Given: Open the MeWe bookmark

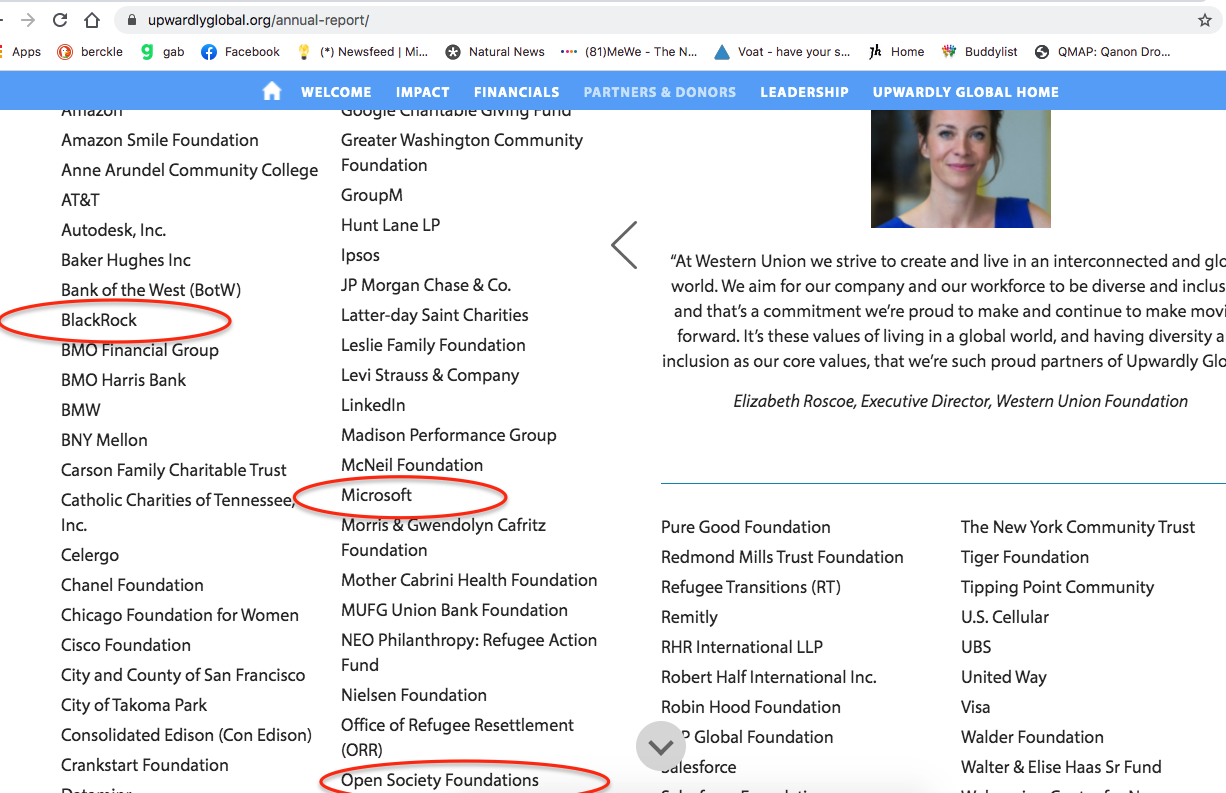Looking at the screenshot, I should coord(629,52).
